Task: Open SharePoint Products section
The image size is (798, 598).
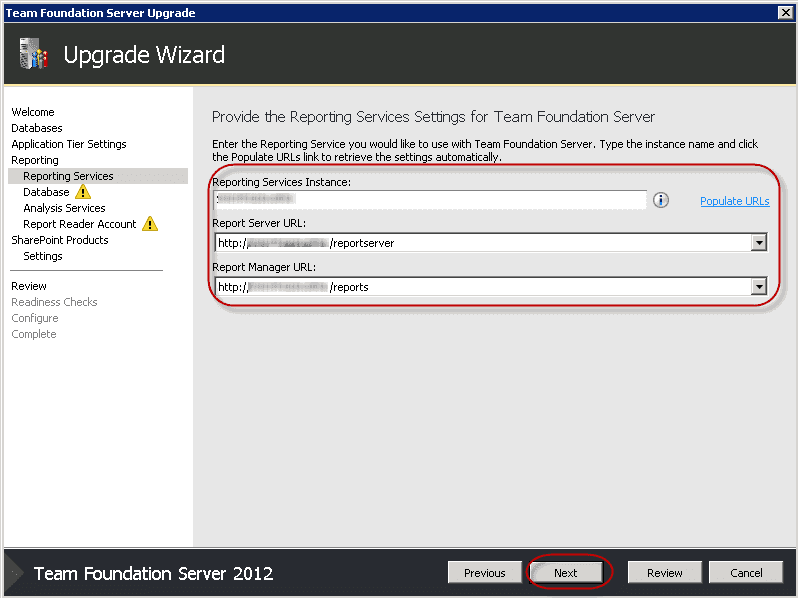Action: 60,240
